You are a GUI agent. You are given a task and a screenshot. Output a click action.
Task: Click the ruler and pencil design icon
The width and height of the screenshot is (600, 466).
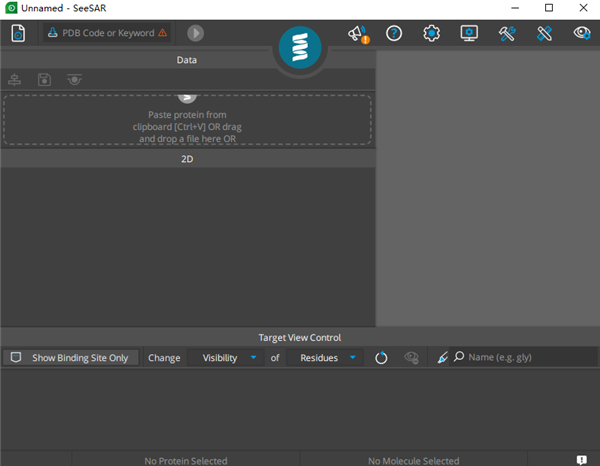544,34
